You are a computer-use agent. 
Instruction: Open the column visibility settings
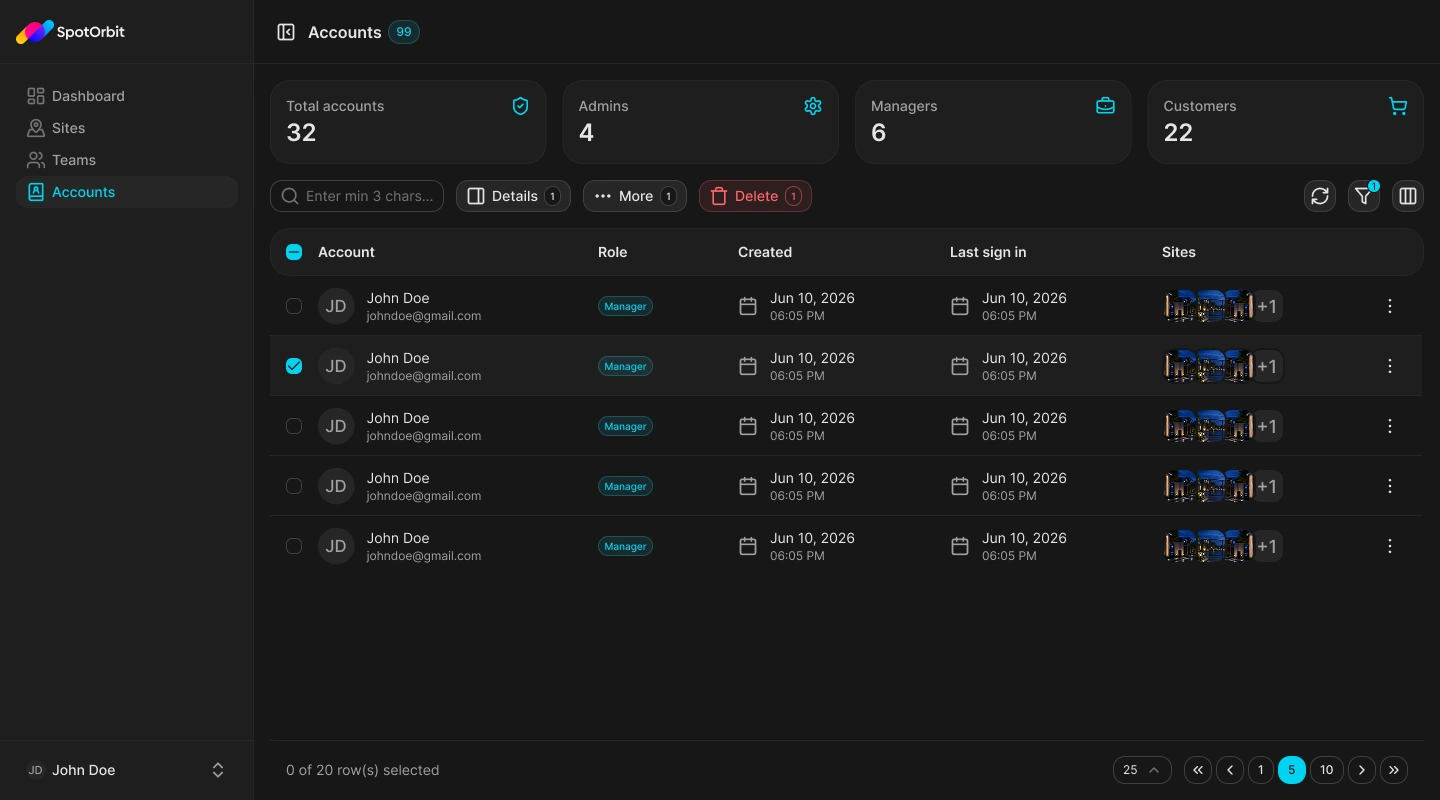click(1408, 196)
